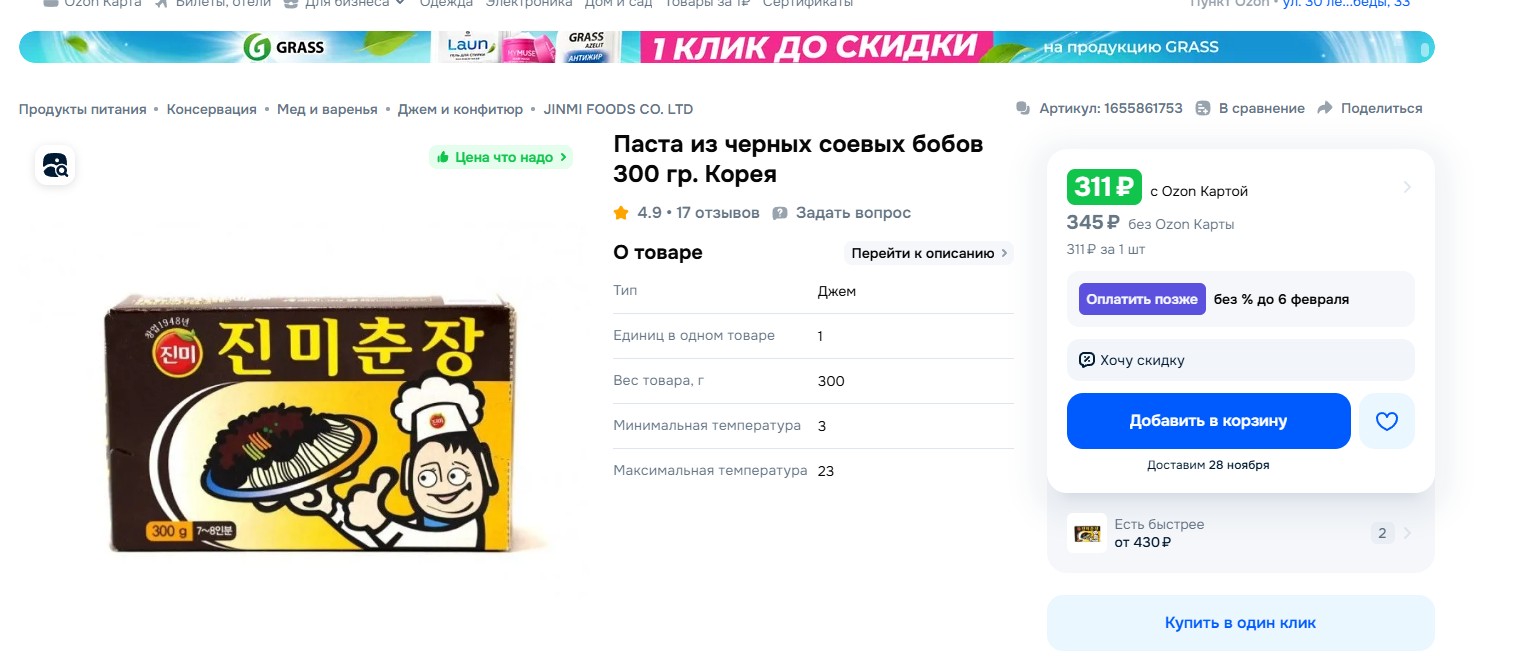The image size is (1514, 658).
Task: Click the 'Есть быстрее' product thumbnail
Action: [x=1087, y=533]
